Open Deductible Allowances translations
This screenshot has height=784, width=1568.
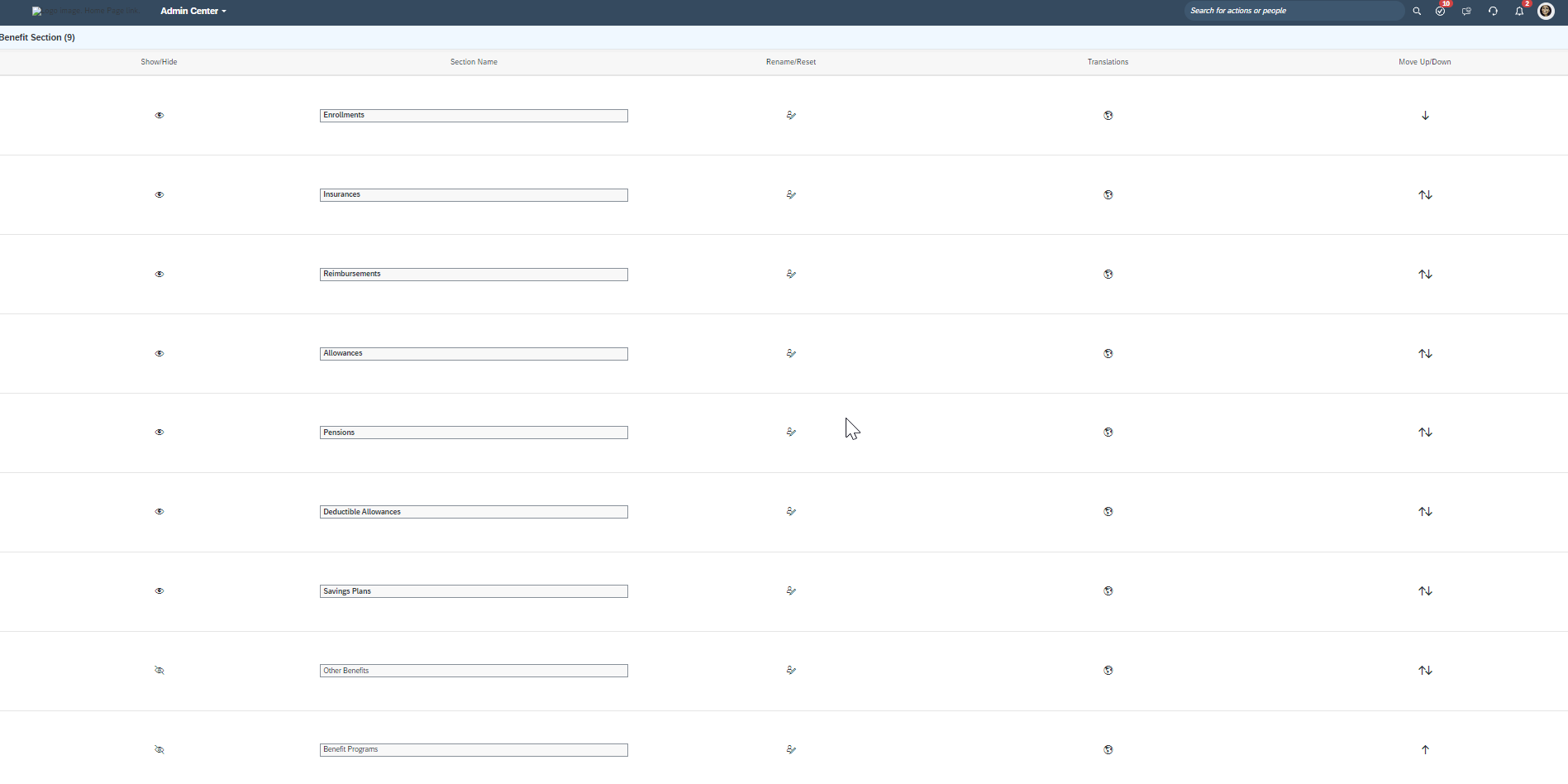click(x=1108, y=512)
